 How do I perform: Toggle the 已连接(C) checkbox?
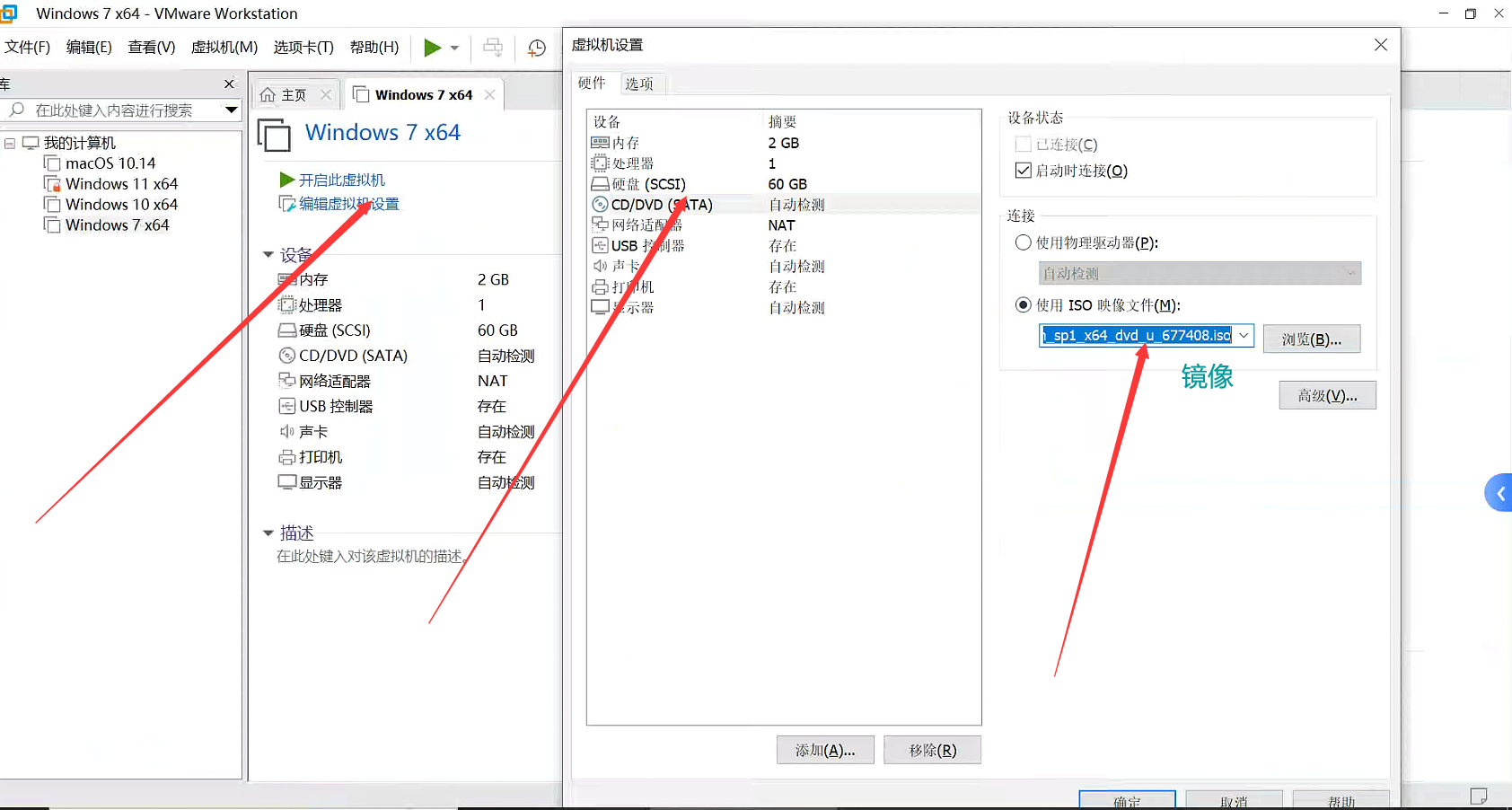pyautogui.click(x=1023, y=145)
